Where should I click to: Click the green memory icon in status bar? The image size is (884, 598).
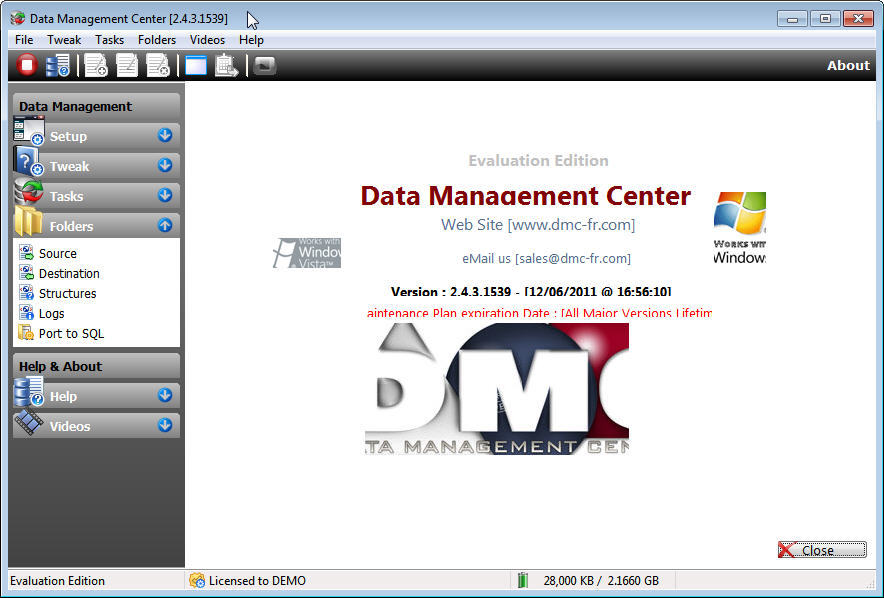523,580
